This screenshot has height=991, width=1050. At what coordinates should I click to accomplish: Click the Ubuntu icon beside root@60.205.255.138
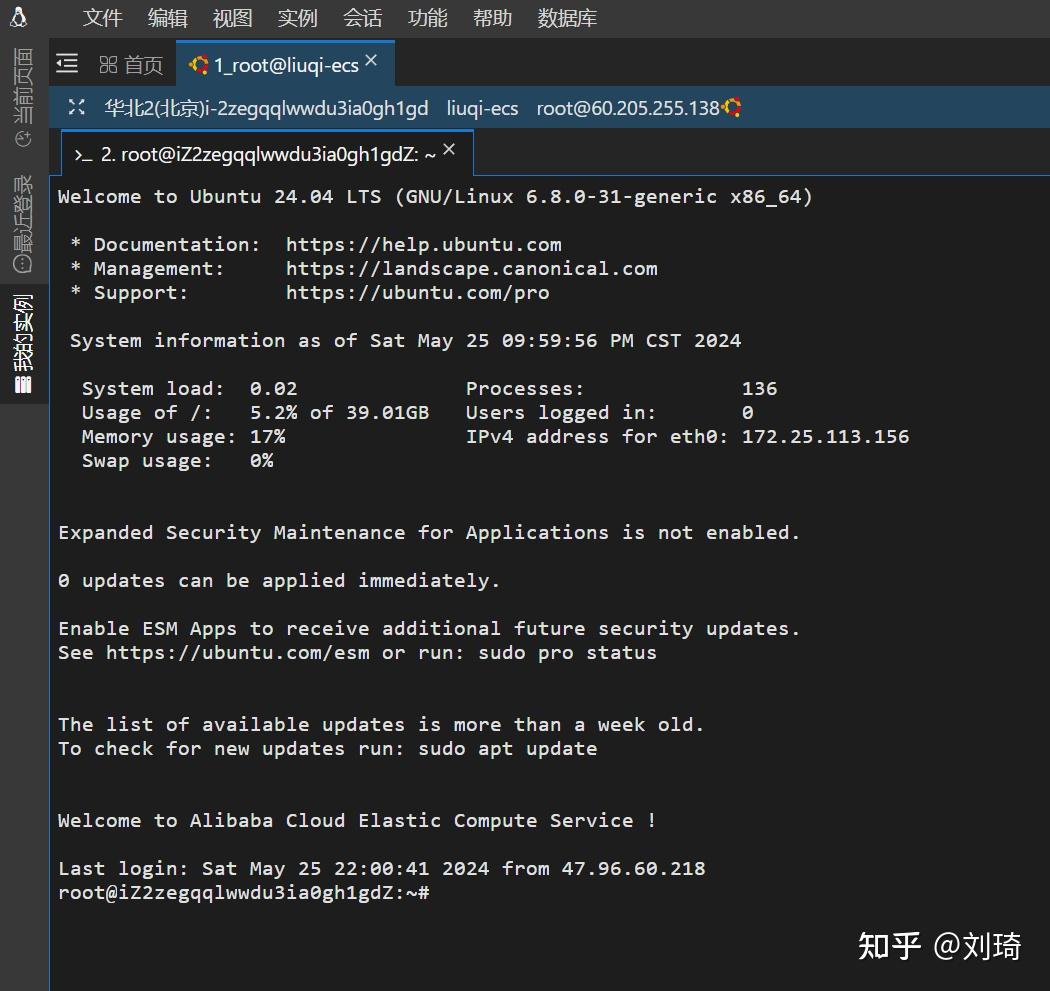click(730, 107)
